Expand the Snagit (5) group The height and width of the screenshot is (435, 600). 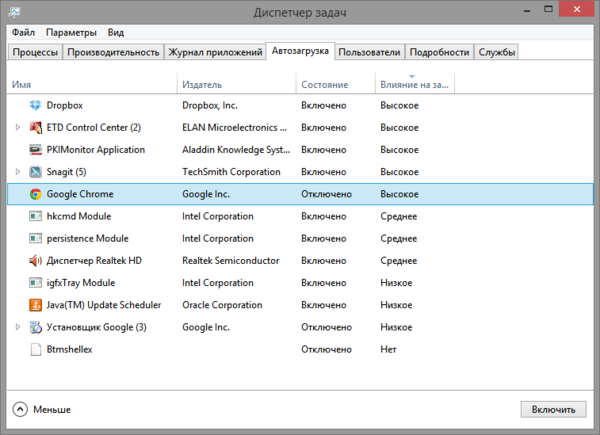click(18, 172)
